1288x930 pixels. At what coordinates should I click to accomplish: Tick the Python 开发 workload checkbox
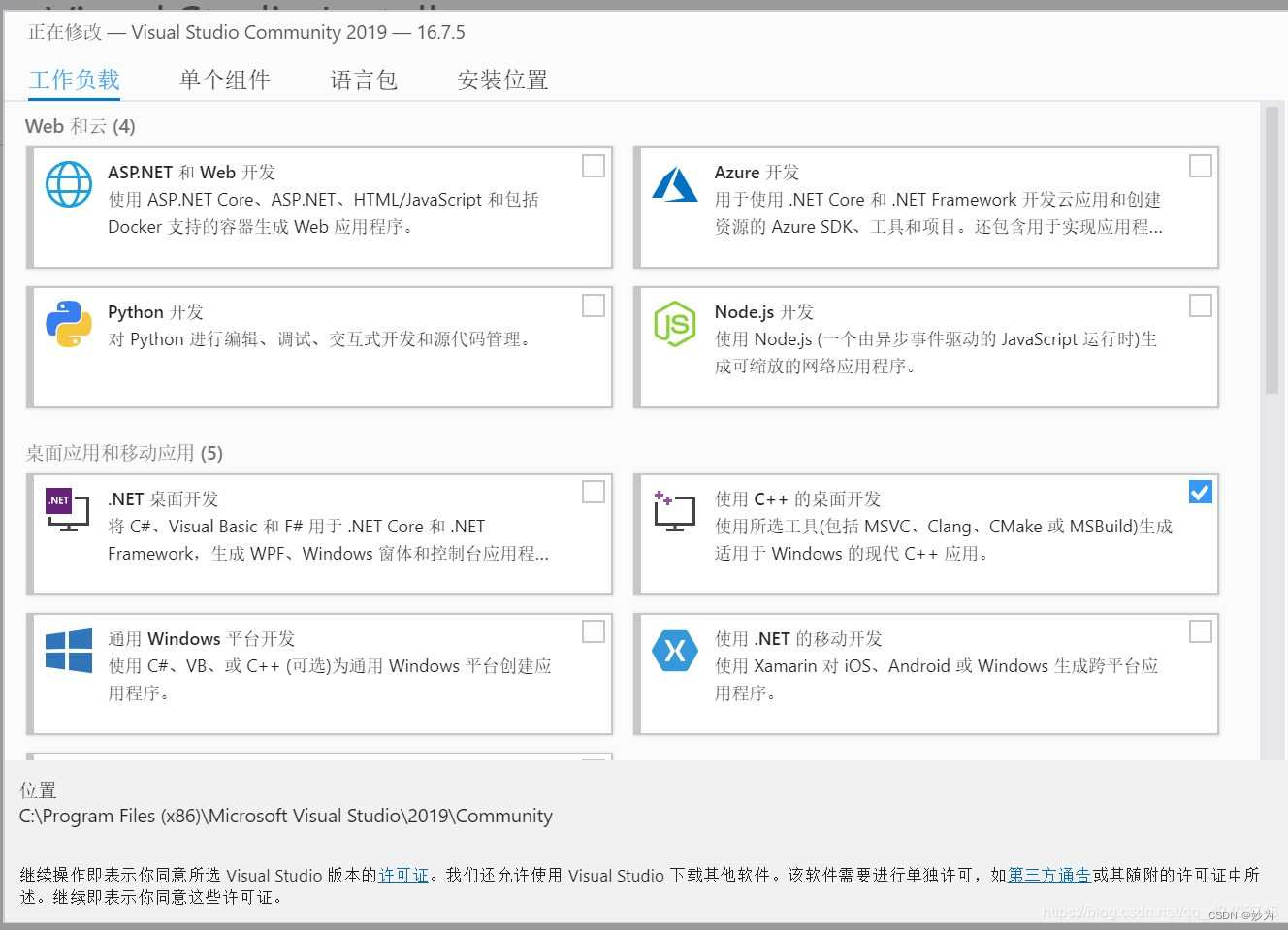coord(594,305)
